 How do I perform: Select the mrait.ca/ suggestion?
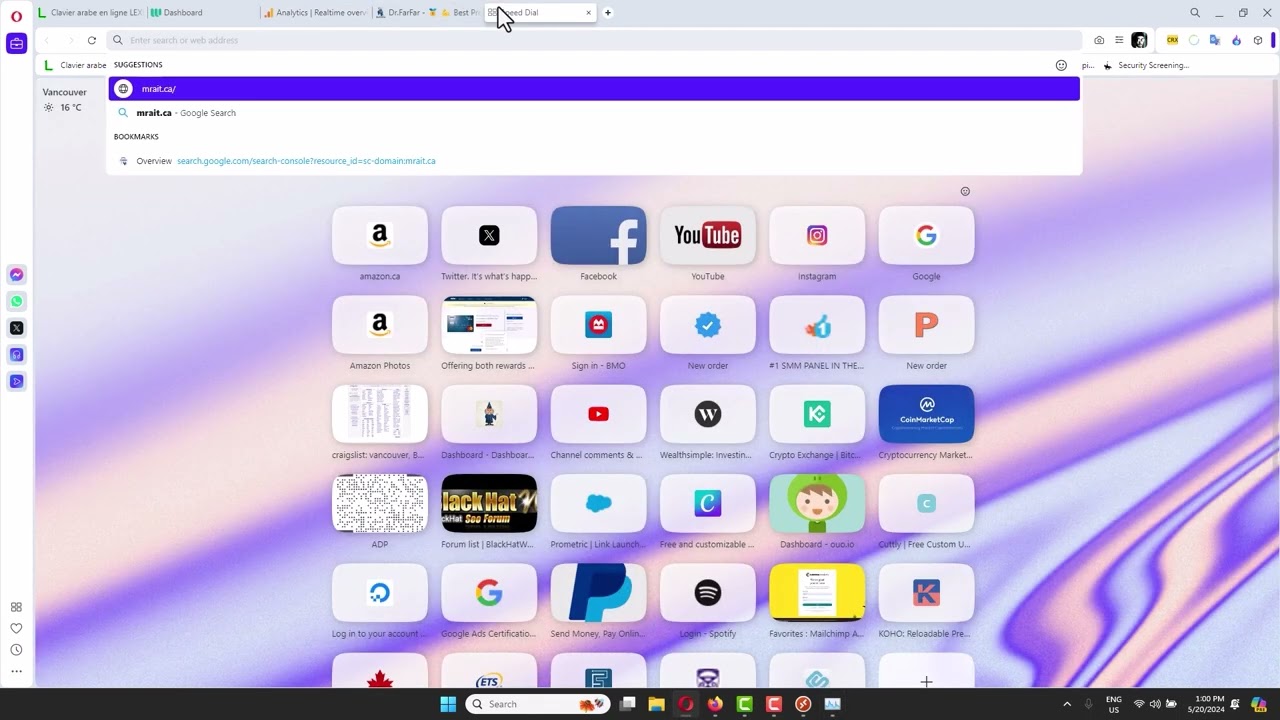pos(594,89)
